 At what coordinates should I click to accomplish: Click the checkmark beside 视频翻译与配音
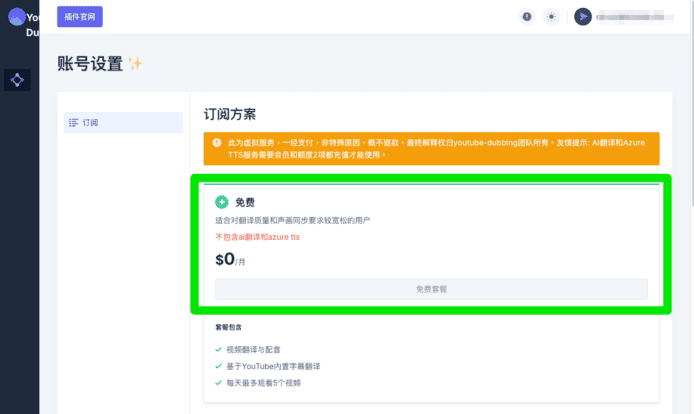(x=219, y=350)
